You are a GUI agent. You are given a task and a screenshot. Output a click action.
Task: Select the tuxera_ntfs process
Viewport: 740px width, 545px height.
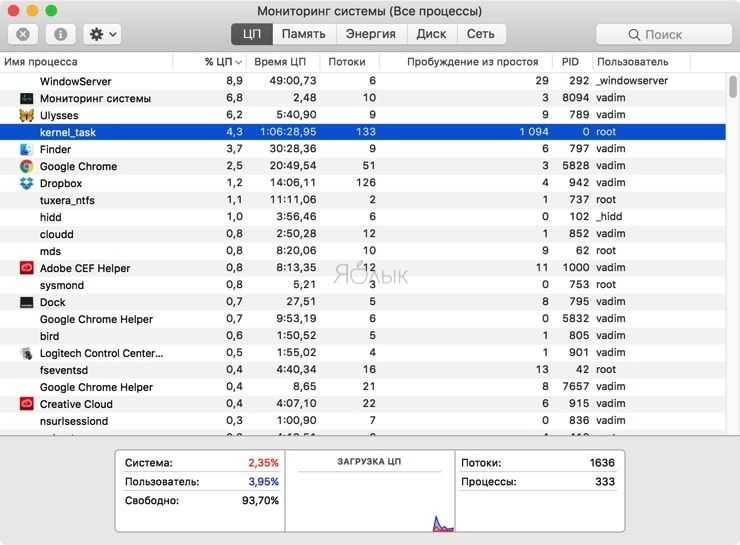(362, 200)
